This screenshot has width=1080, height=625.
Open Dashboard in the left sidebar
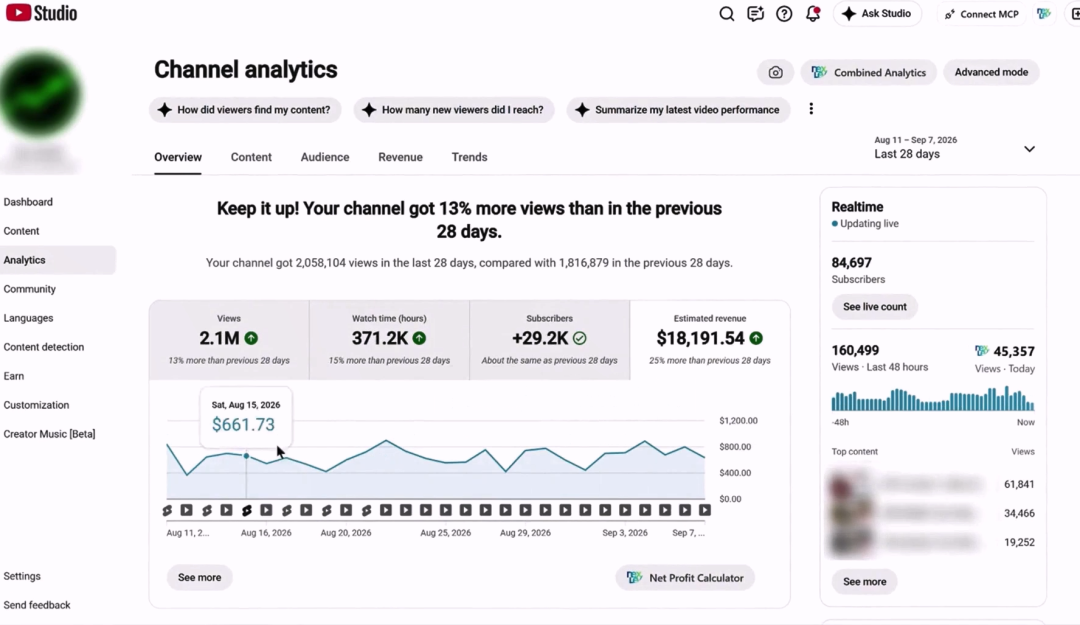pyautogui.click(x=28, y=202)
